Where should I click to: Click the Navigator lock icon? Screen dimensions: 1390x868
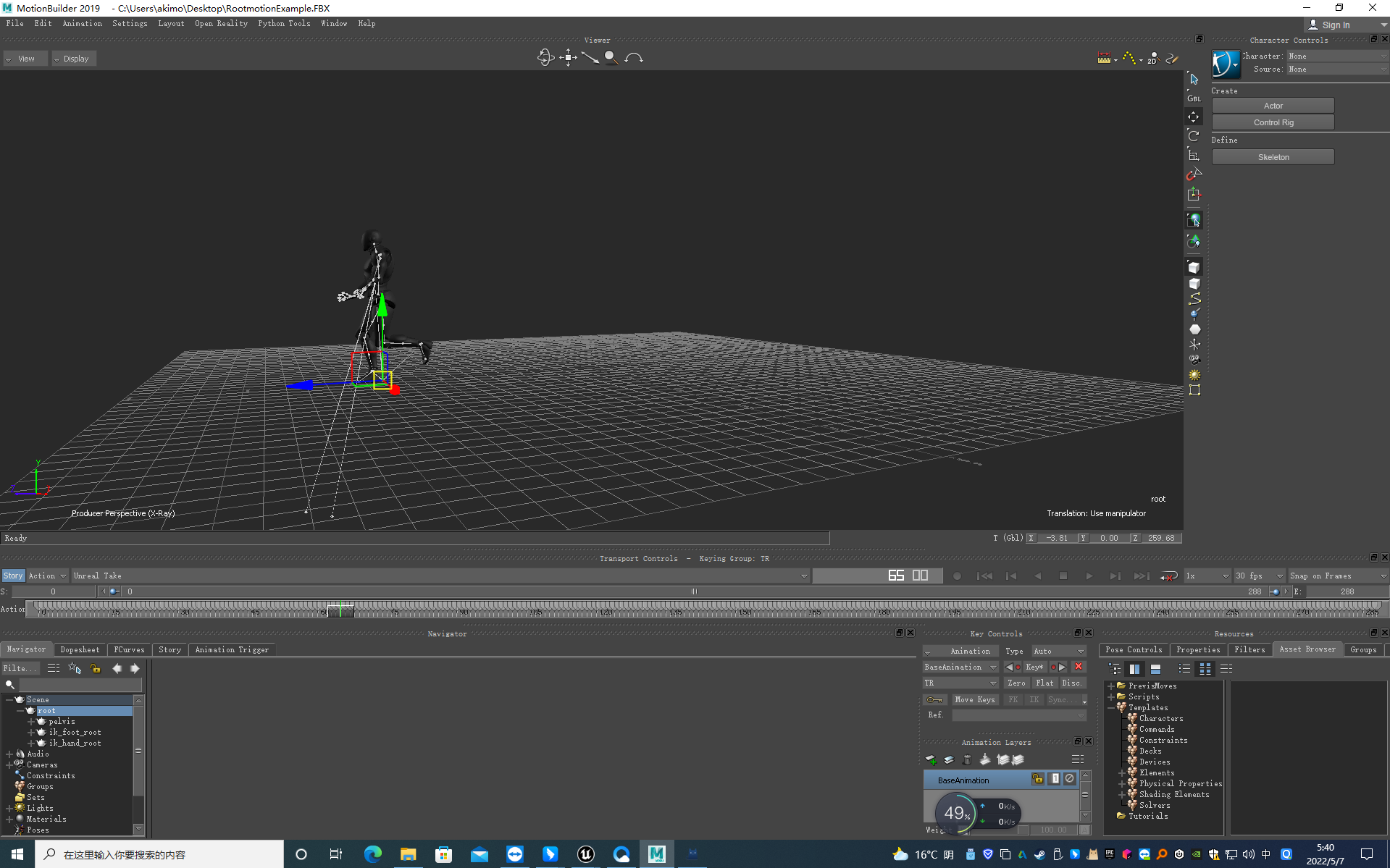pos(96,668)
